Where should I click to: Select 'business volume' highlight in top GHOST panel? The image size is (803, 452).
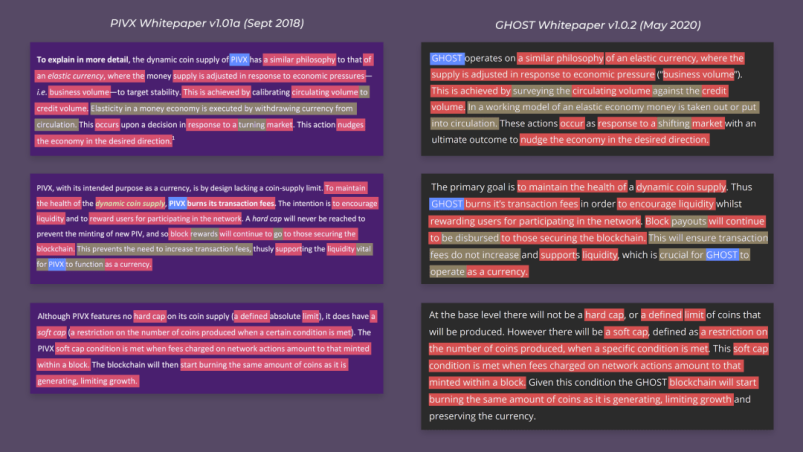tap(699, 74)
